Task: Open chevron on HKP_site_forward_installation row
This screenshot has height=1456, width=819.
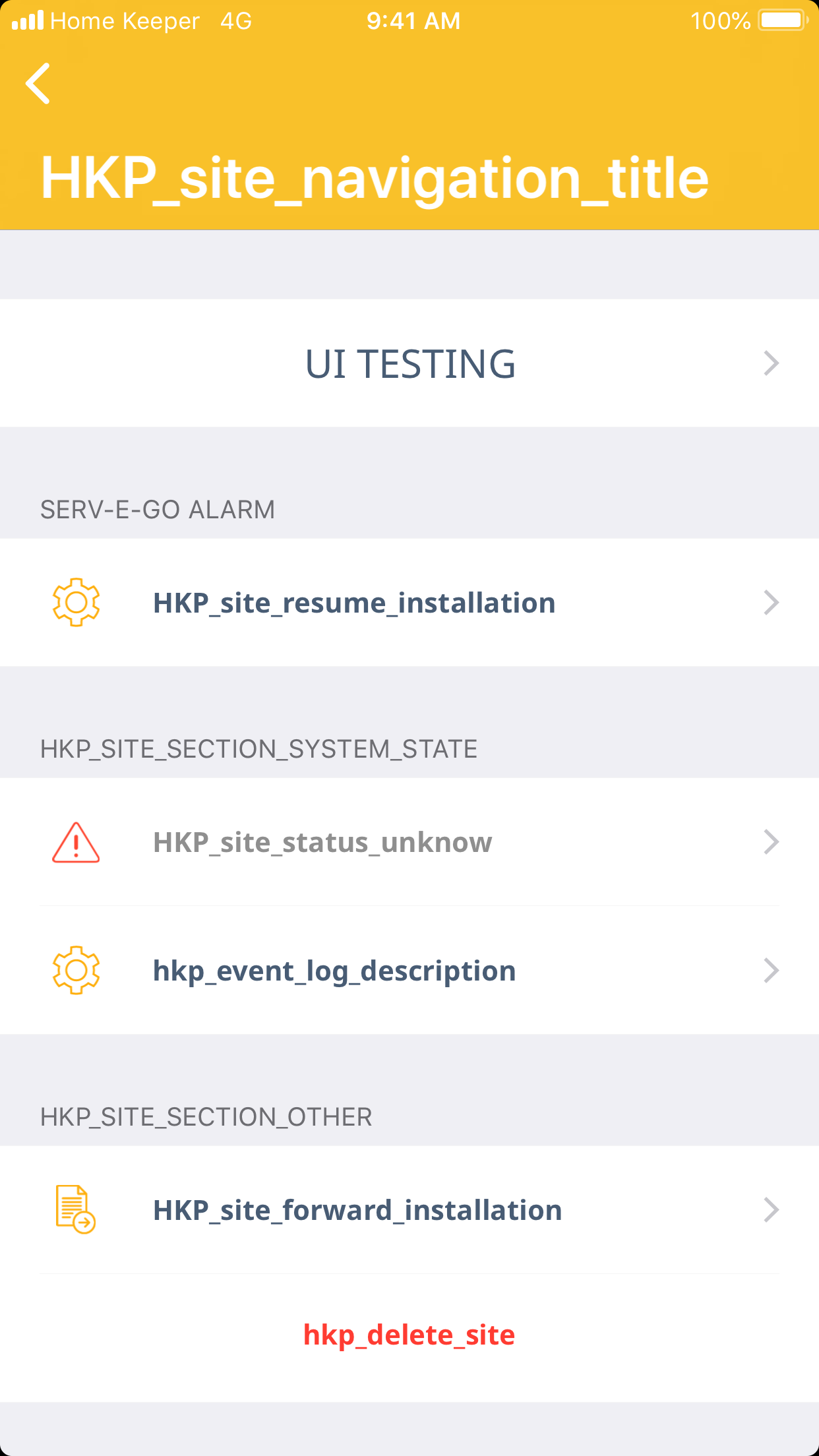Action: pos(771,1210)
